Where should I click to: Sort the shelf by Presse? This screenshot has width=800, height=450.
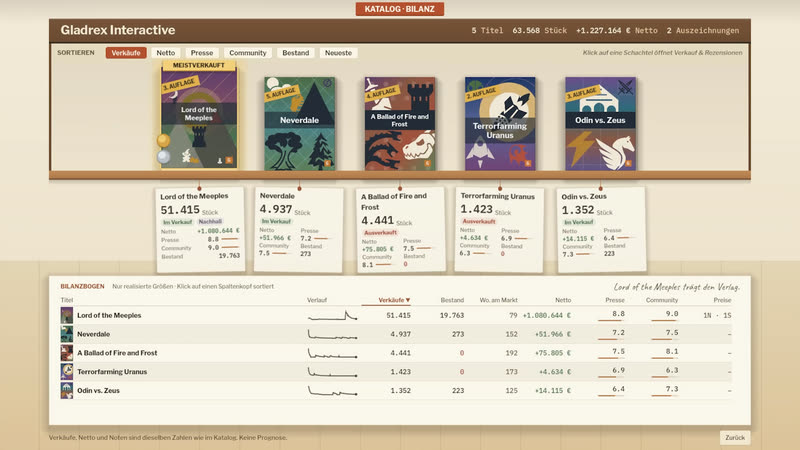tap(202, 53)
